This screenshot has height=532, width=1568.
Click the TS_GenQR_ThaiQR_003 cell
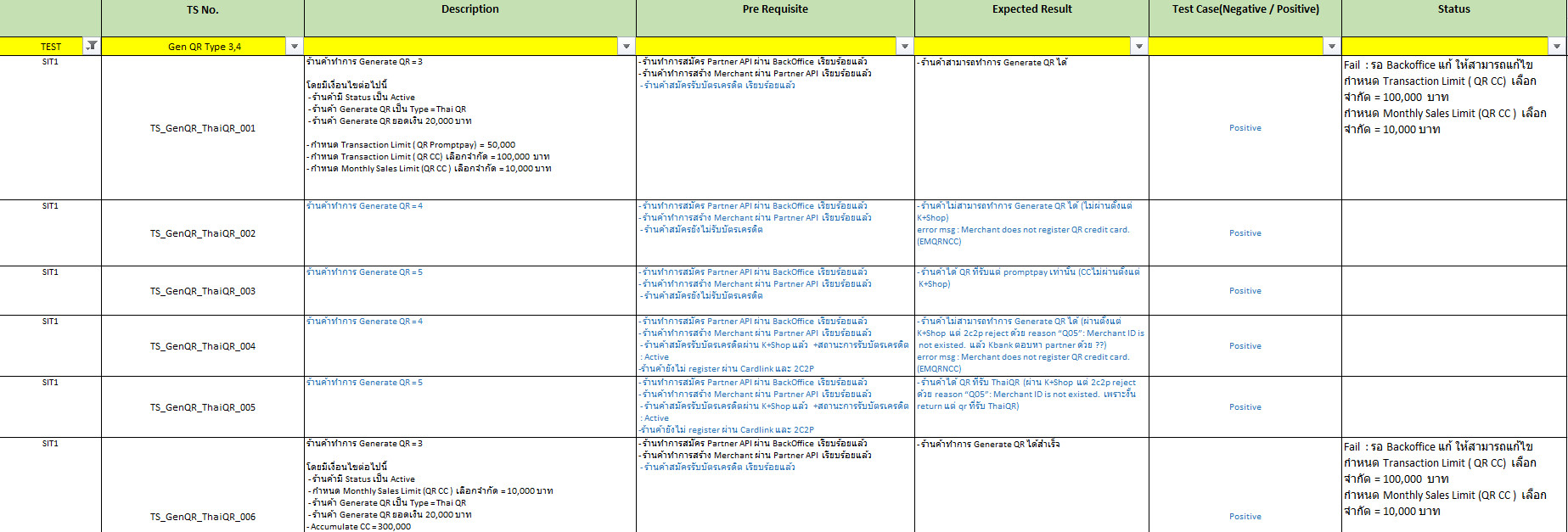coord(202,291)
